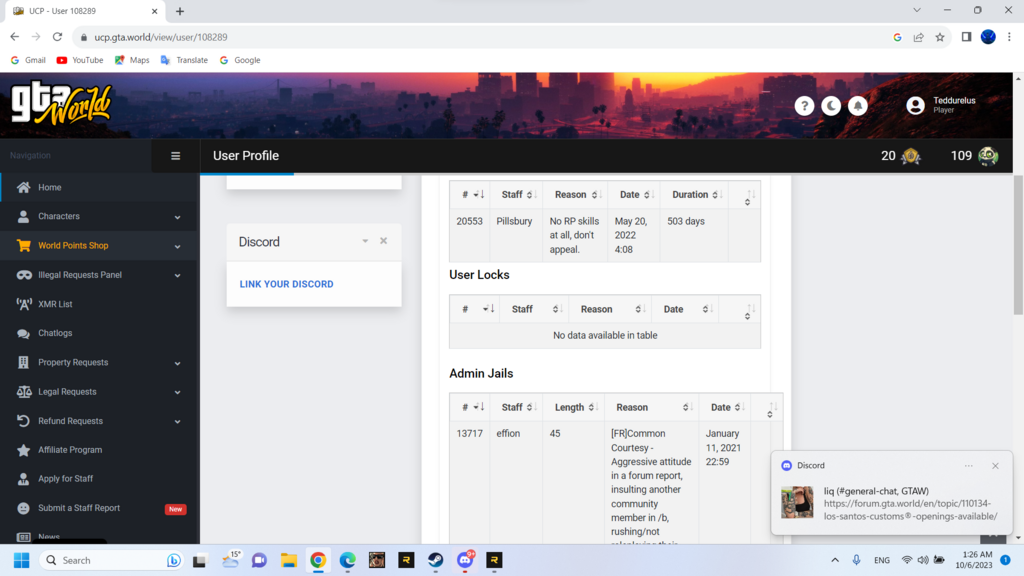Share this page icon in address bar
The width and height of the screenshot is (1024, 576).
[x=918, y=37]
